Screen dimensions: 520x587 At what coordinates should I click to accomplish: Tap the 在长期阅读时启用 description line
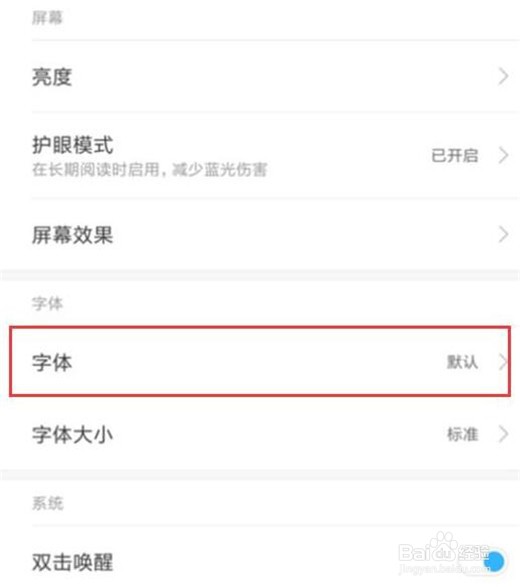click(x=149, y=170)
